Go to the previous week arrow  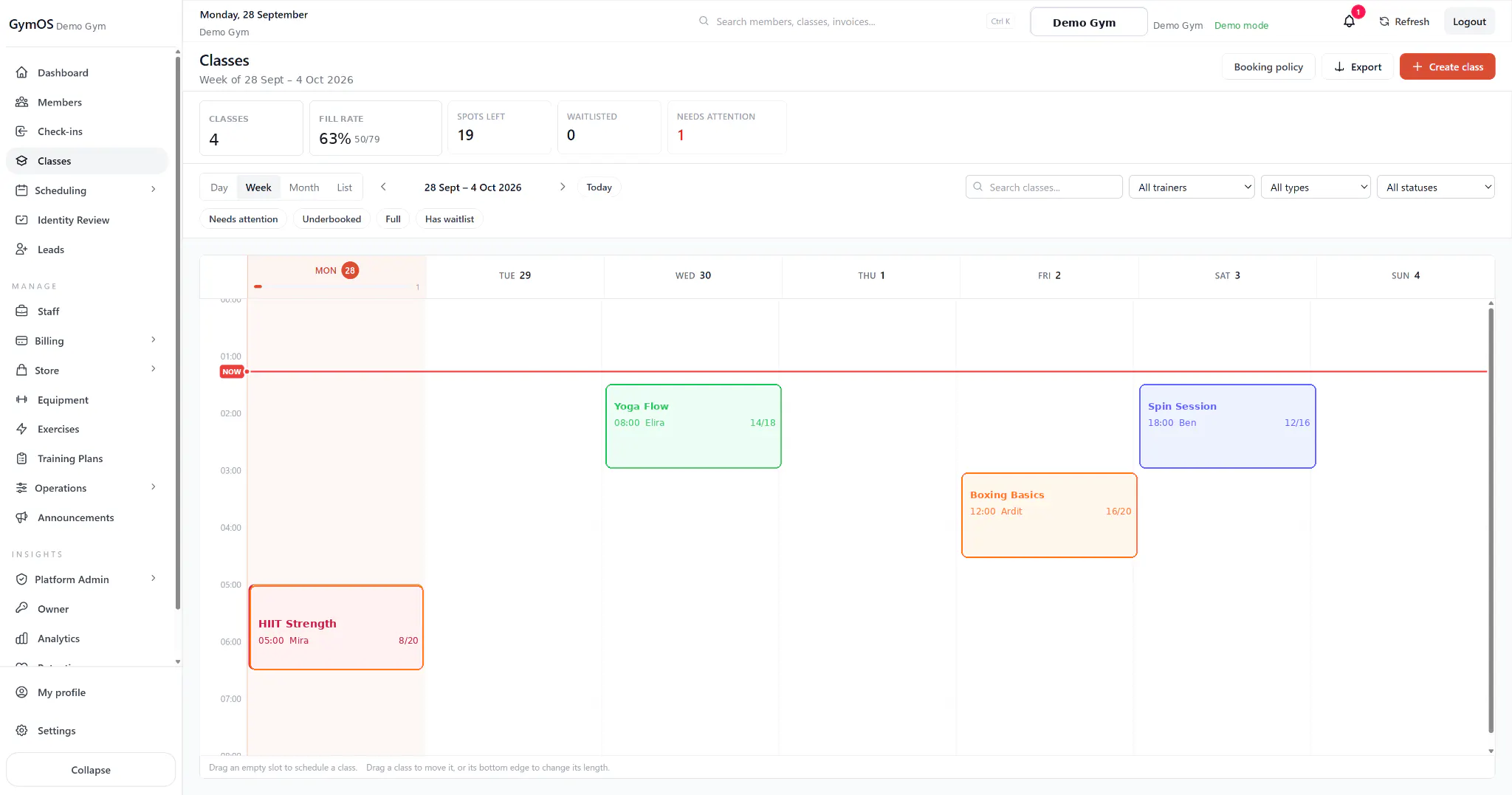click(384, 187)
